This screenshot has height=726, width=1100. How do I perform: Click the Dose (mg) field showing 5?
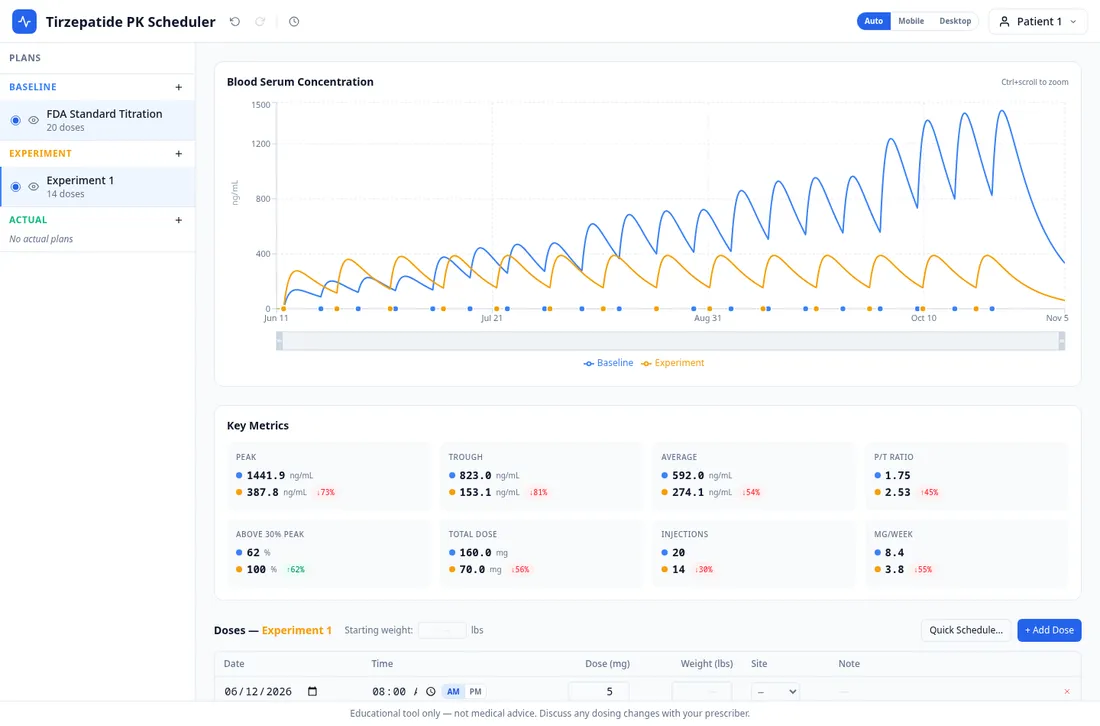(x=598, y=692)
